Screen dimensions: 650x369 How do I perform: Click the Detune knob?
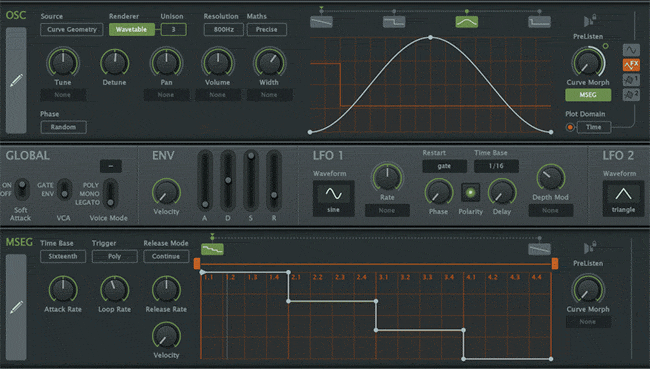114,62
